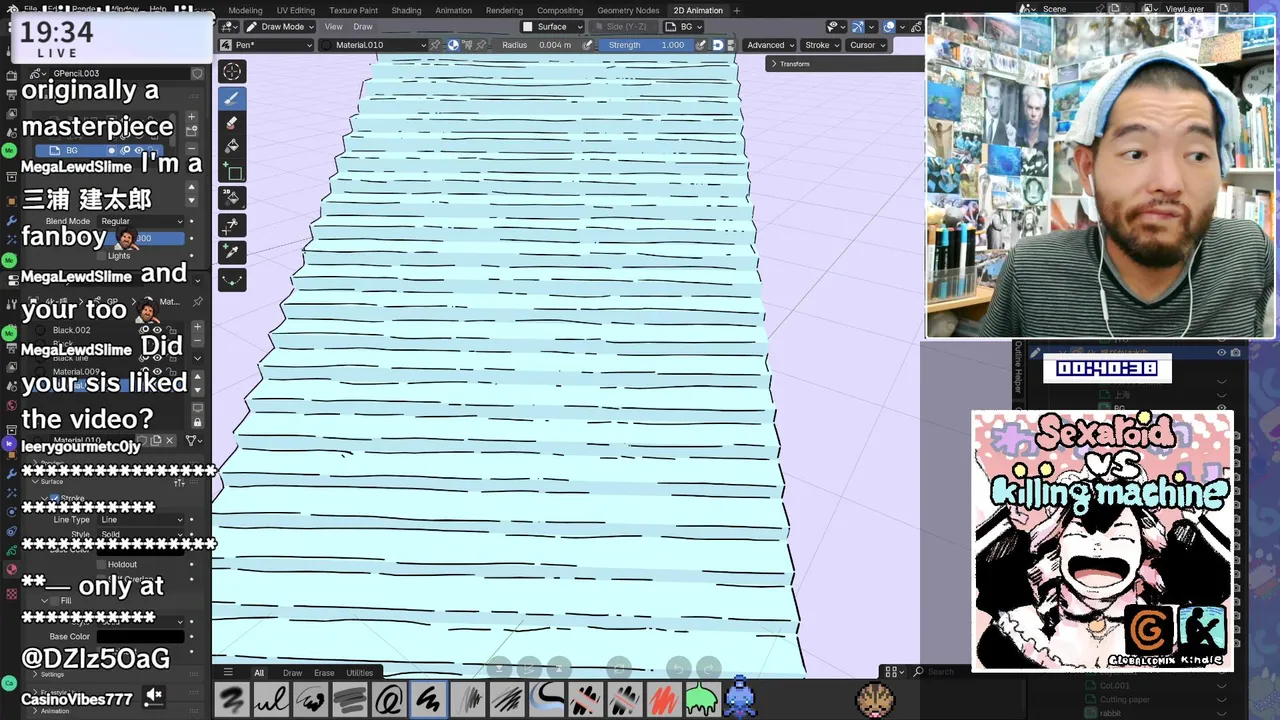
Task: Toggle GPencil.003 fake user shield
Action: click(x=197, y=73)
